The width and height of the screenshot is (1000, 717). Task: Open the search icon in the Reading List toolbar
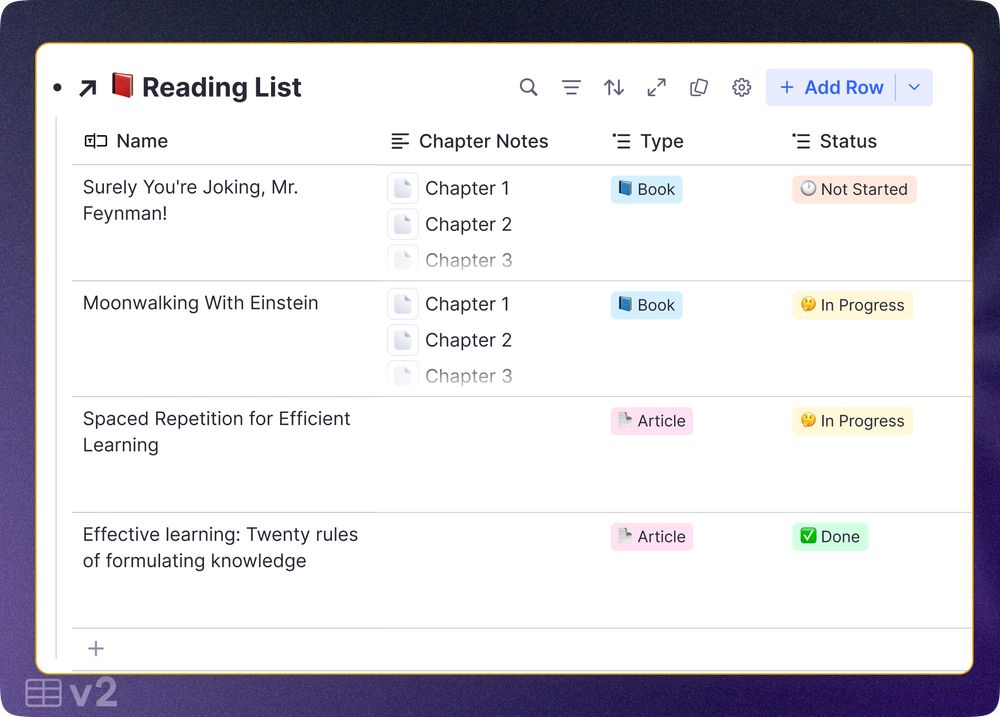coord(528,87)
